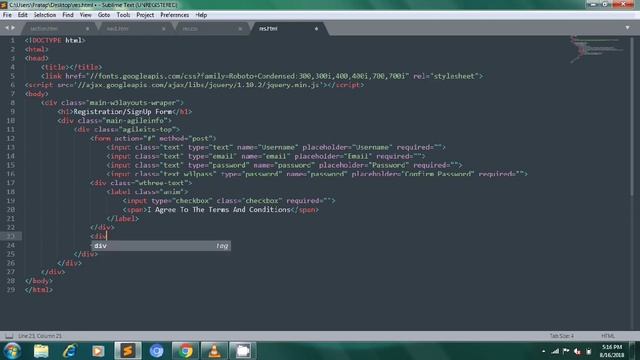Image resolution: width=640 pixels, height=360 pixels.
Task: Click the minimap code preview
Action: pyautogui.click(x=596, y=49)
